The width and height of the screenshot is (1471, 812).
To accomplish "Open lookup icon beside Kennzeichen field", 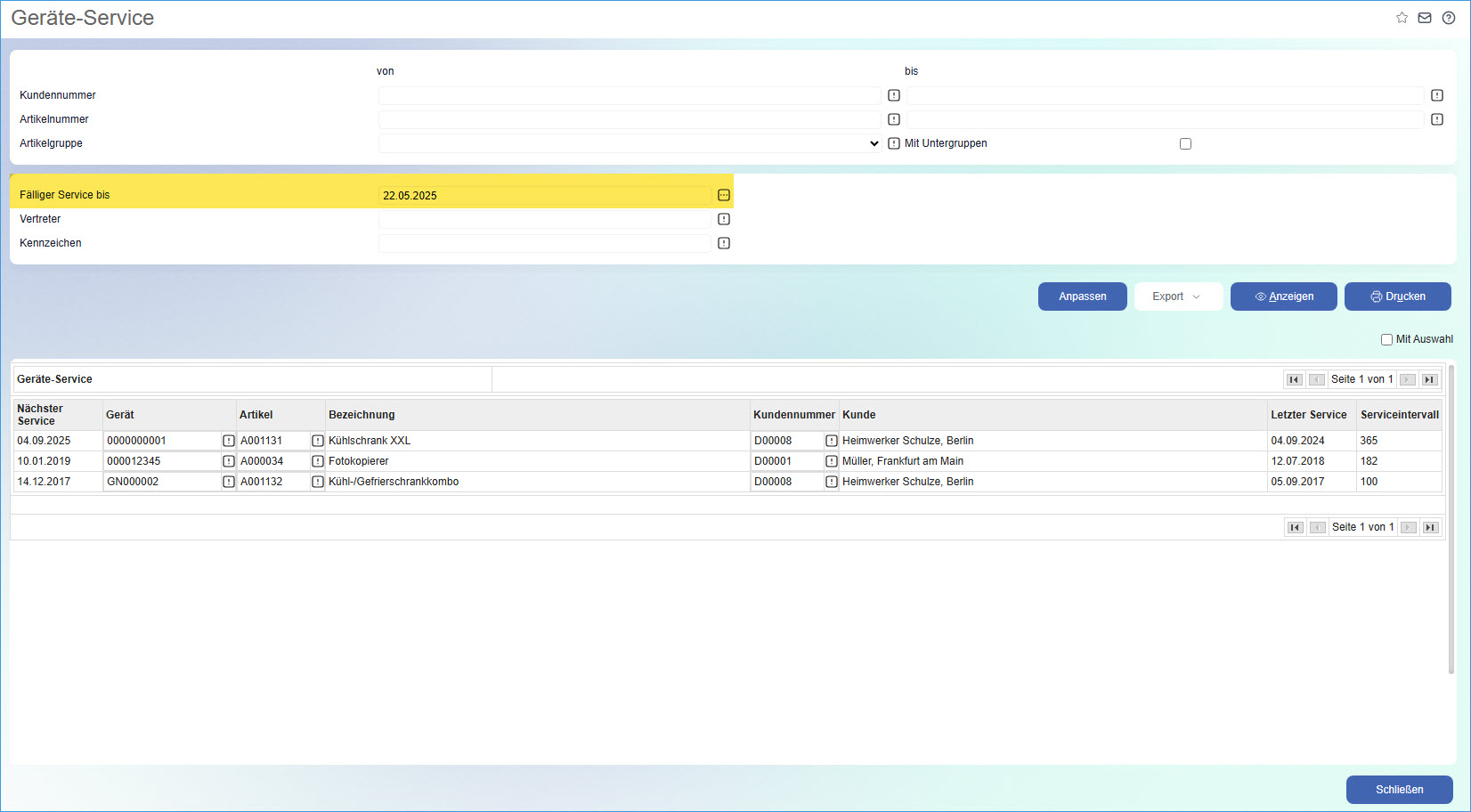I will point(724,243).
